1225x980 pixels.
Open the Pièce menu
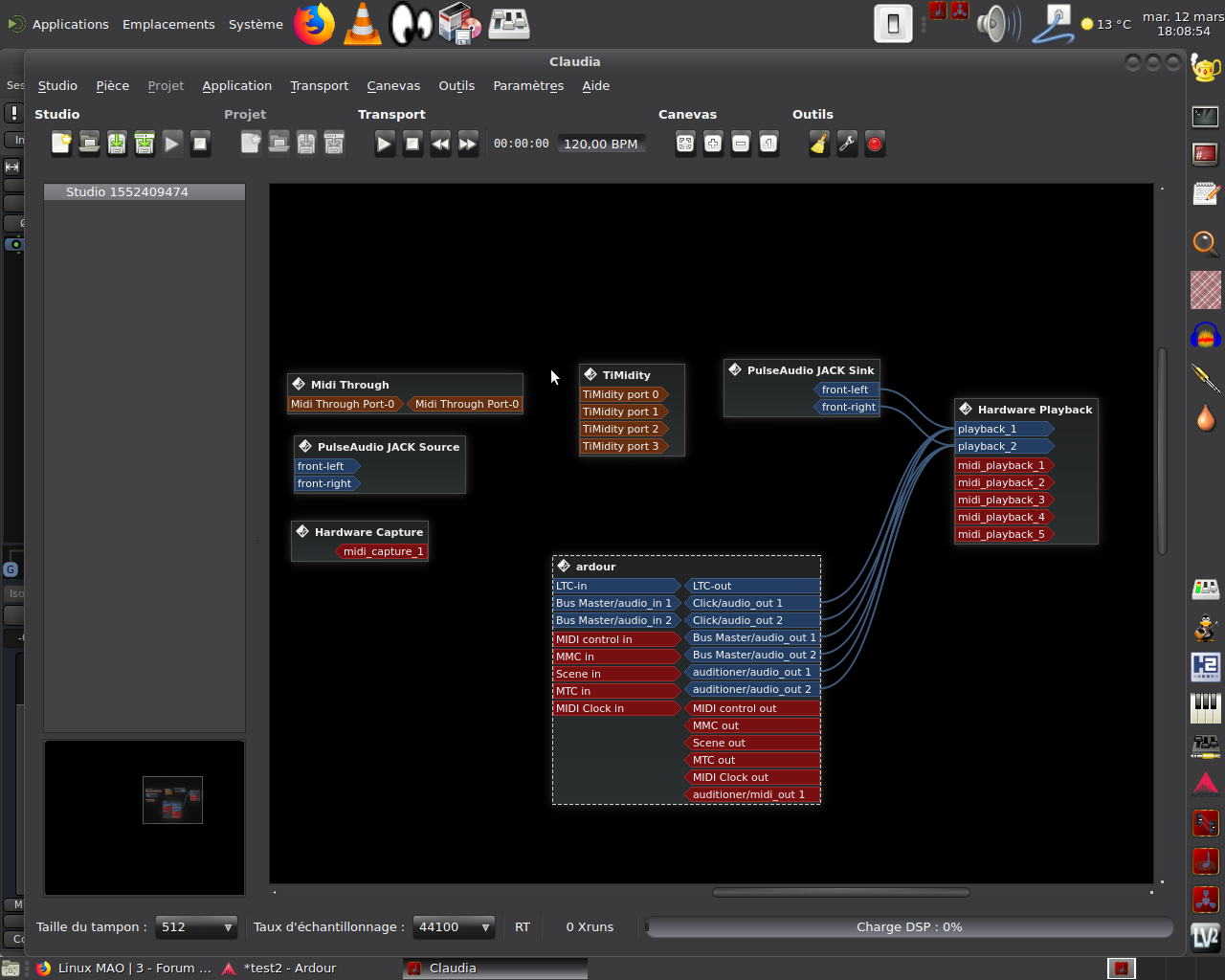[x=113, y=86]
